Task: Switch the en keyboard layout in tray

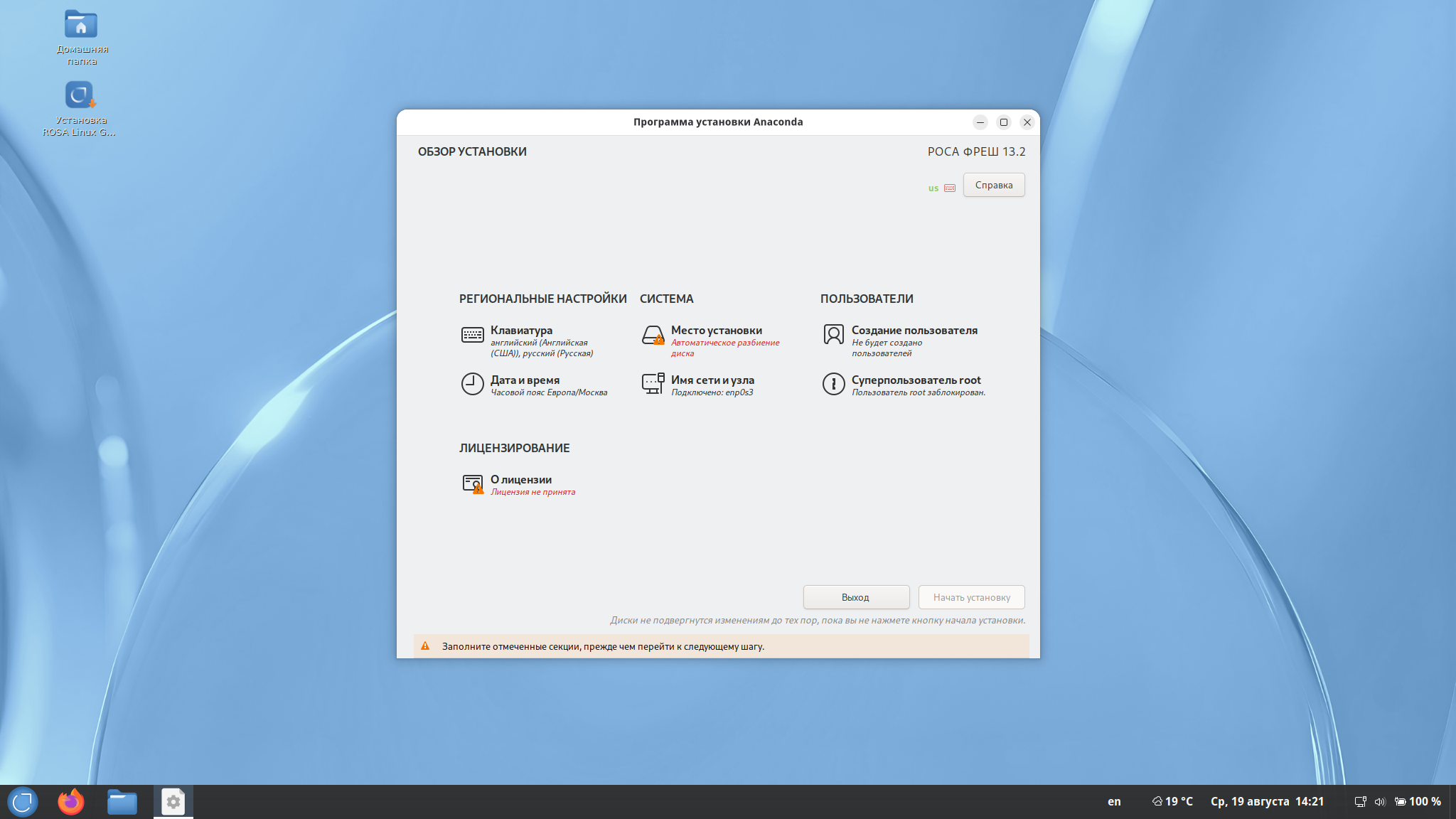Action: (1114, 801)
